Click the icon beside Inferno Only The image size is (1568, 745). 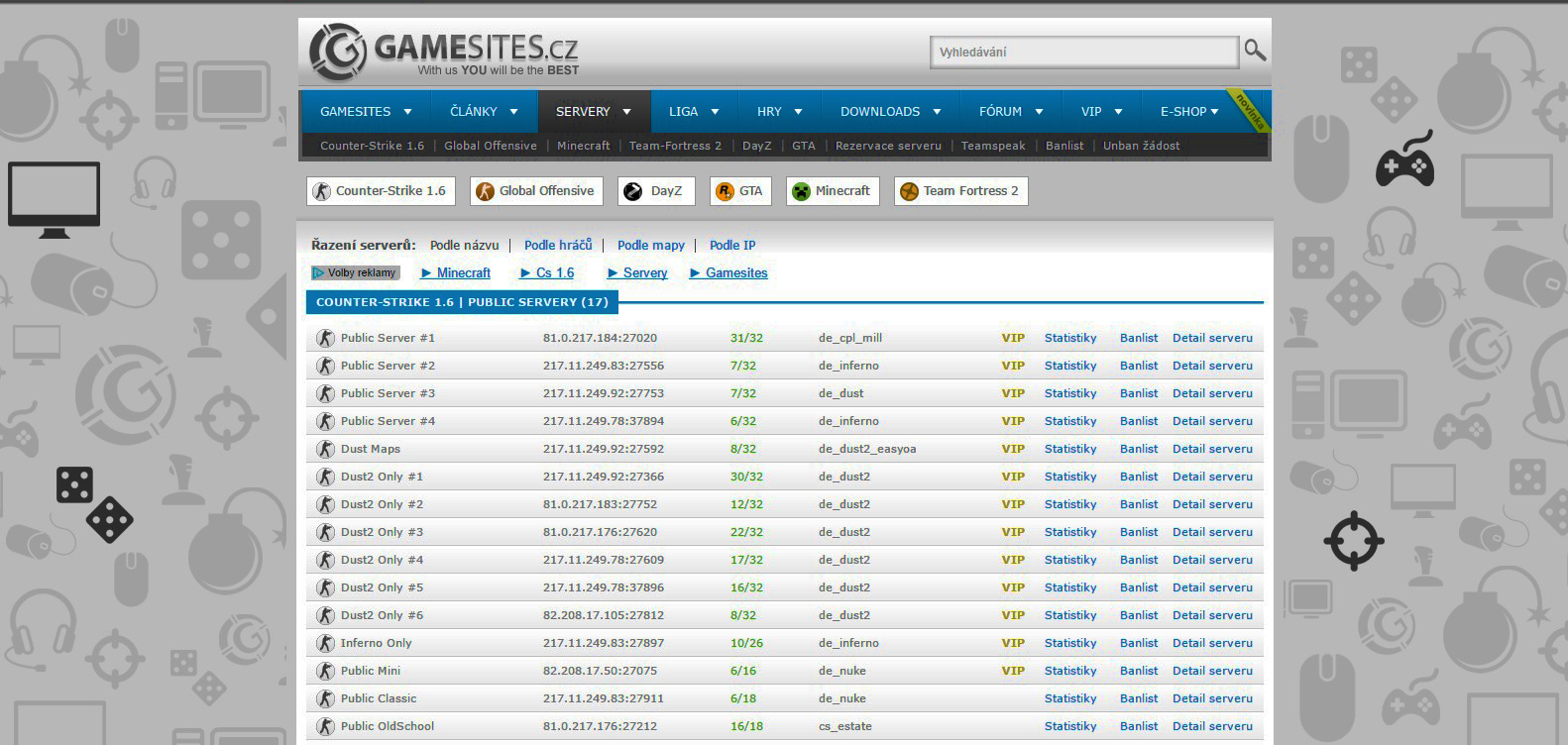325,643
